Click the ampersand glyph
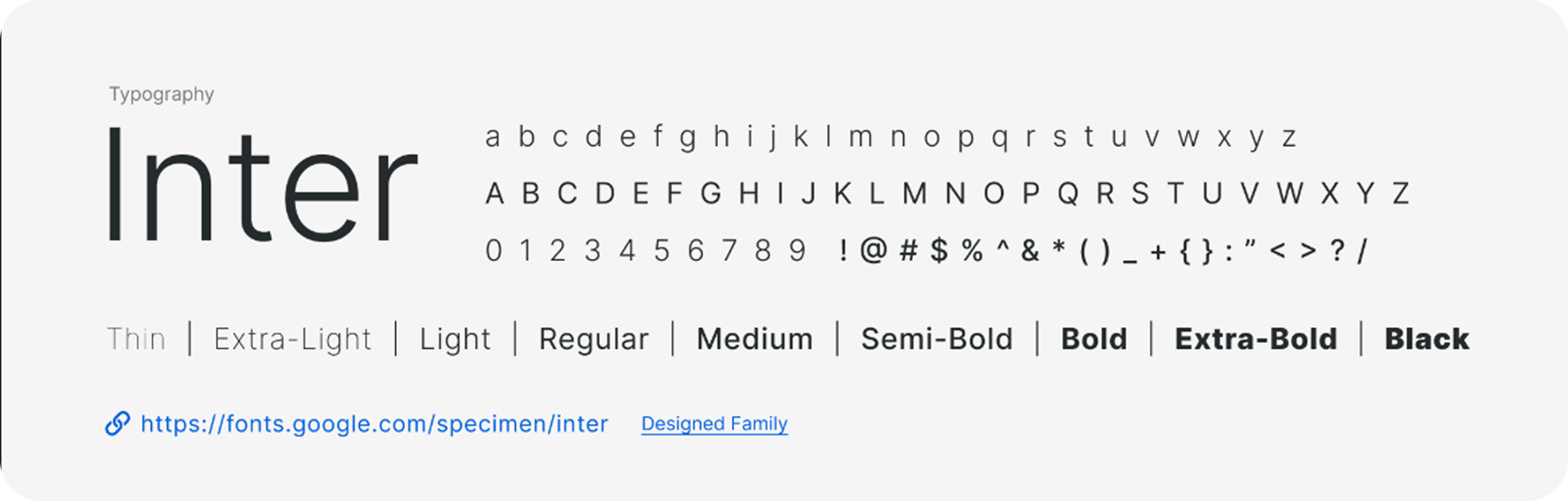 point(1030,250)
